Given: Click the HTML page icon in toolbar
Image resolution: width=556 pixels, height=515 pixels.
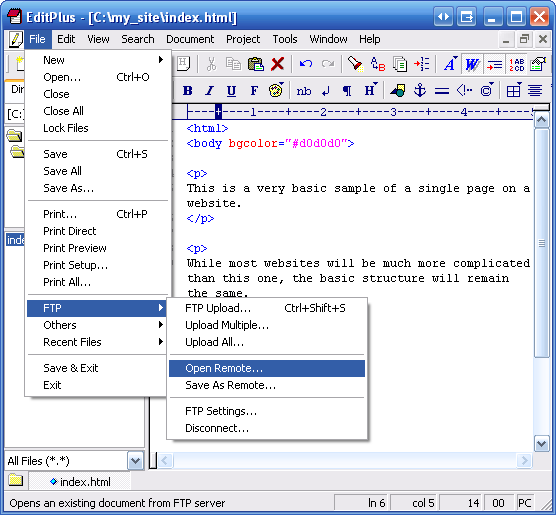Looking at the screenshot, I should coord(183,64).
